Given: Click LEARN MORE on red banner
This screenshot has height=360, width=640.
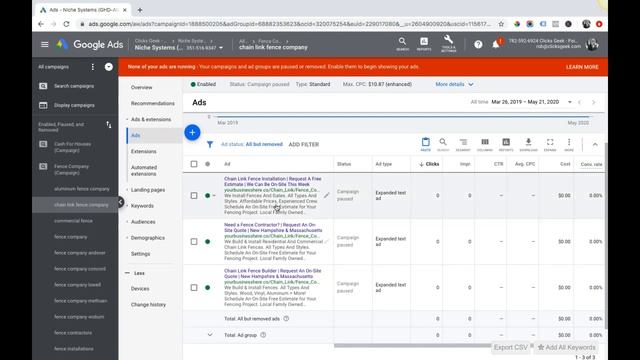Looking at the screenshot, I should [582, 67].
